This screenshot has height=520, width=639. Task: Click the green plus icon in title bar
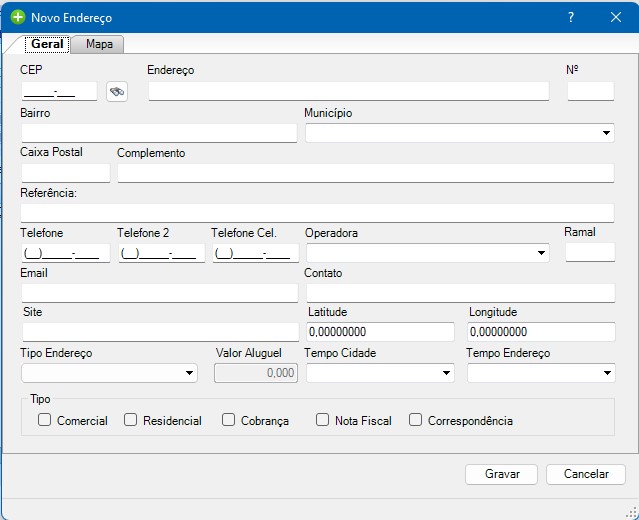click(x=17, y=18)
